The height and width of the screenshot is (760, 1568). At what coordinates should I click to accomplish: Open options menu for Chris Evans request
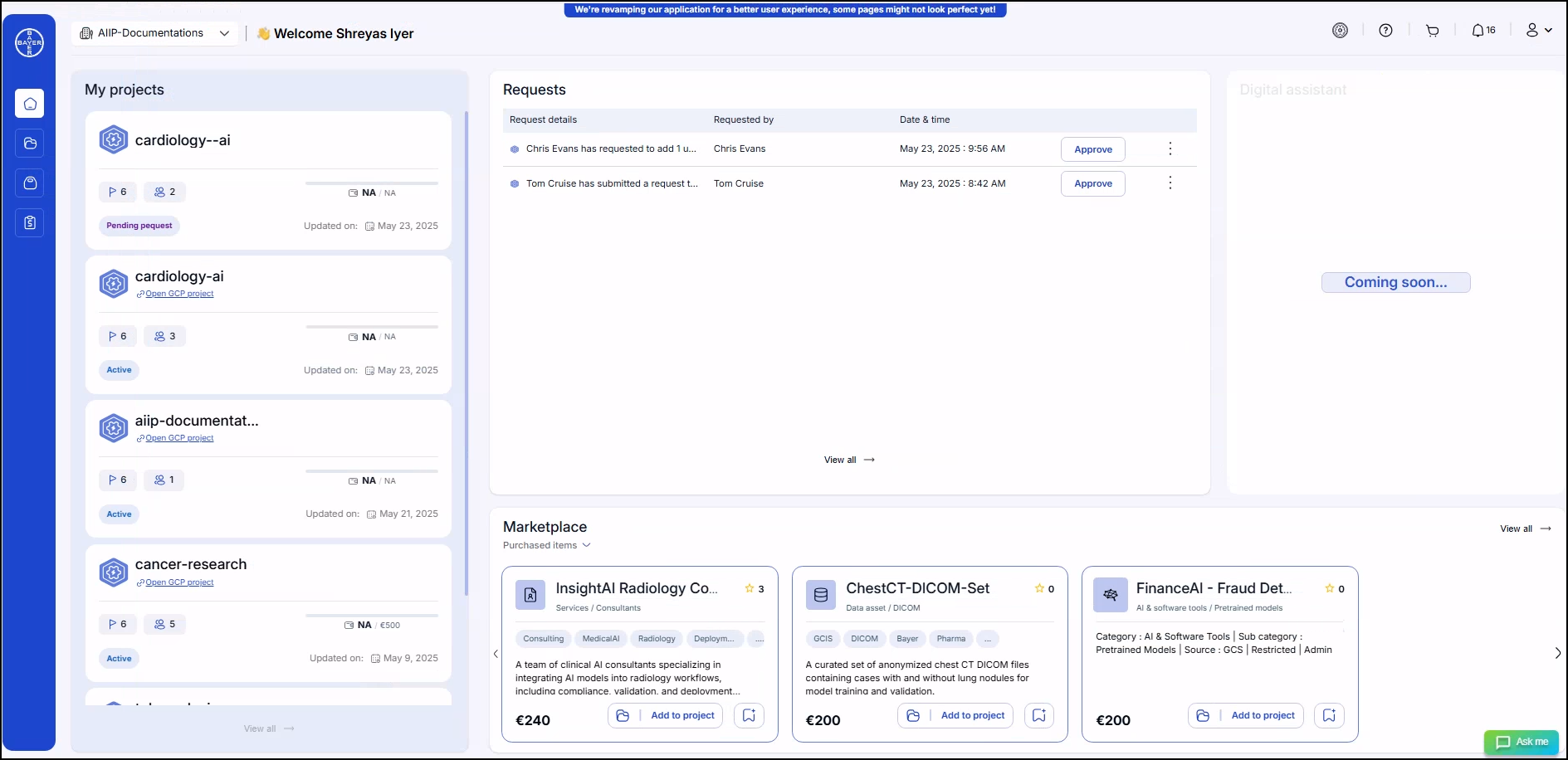[x=1170, y=149]
